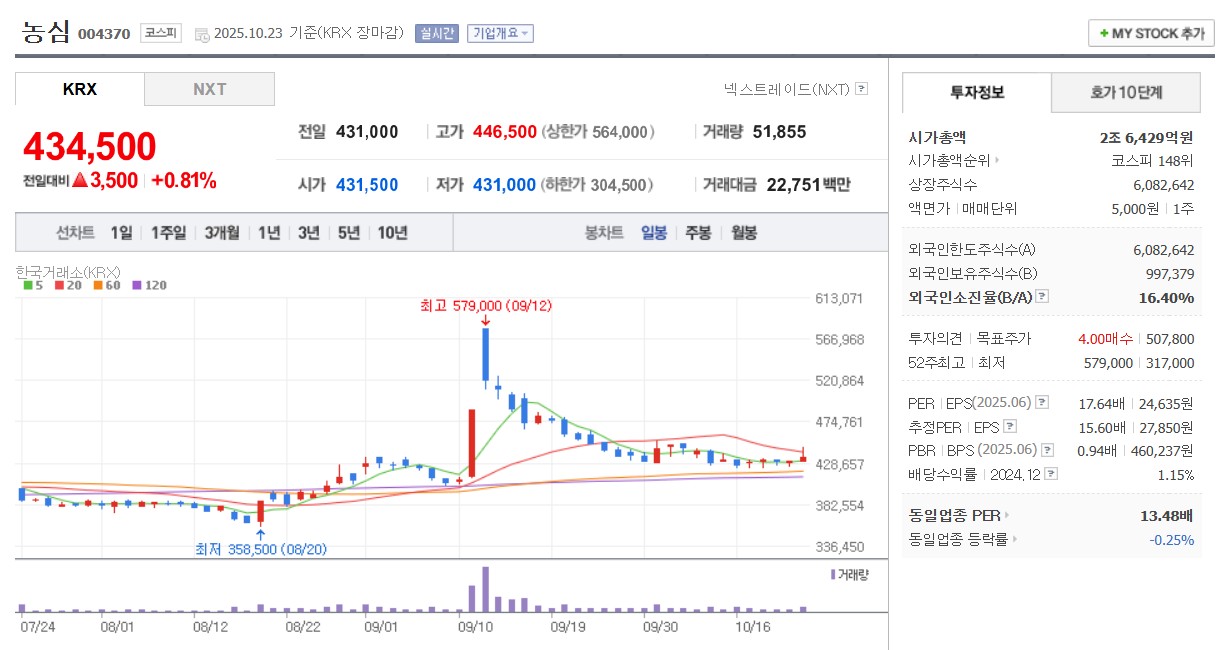Screen dimensions: 1228x650
Task: Click the PBR BPS help icon
Action: click(1046, 449)
